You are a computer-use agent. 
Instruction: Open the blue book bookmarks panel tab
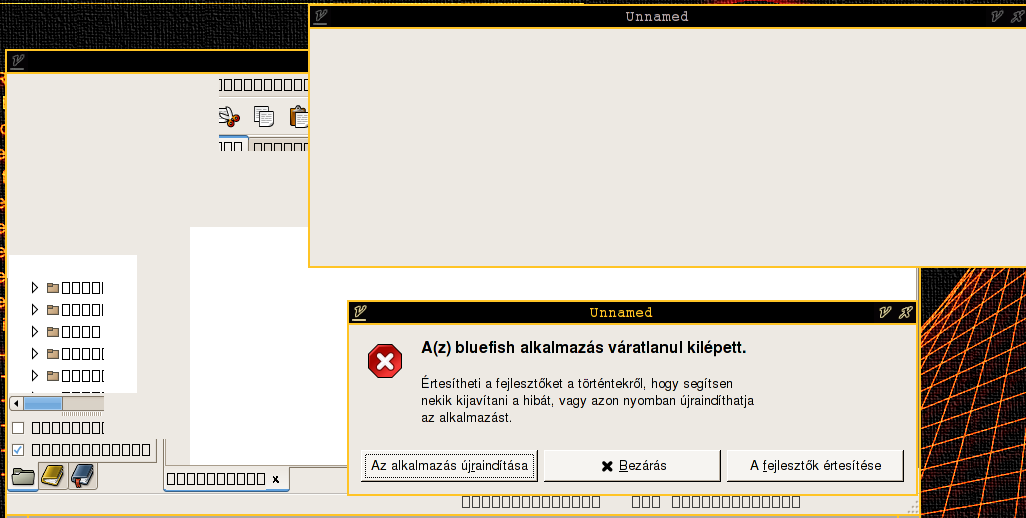82,476
